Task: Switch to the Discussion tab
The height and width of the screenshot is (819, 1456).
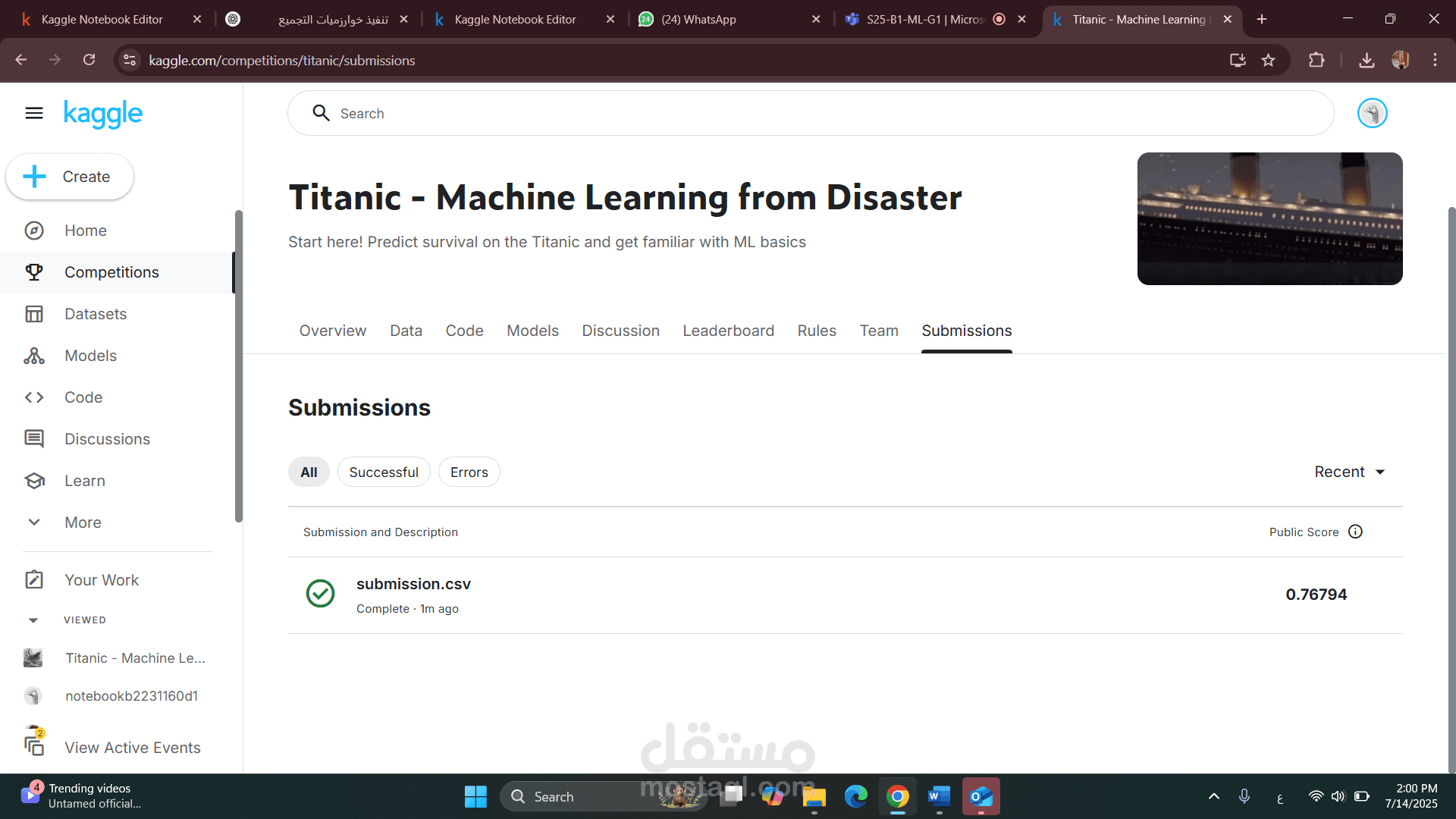Action: [620, 331]
